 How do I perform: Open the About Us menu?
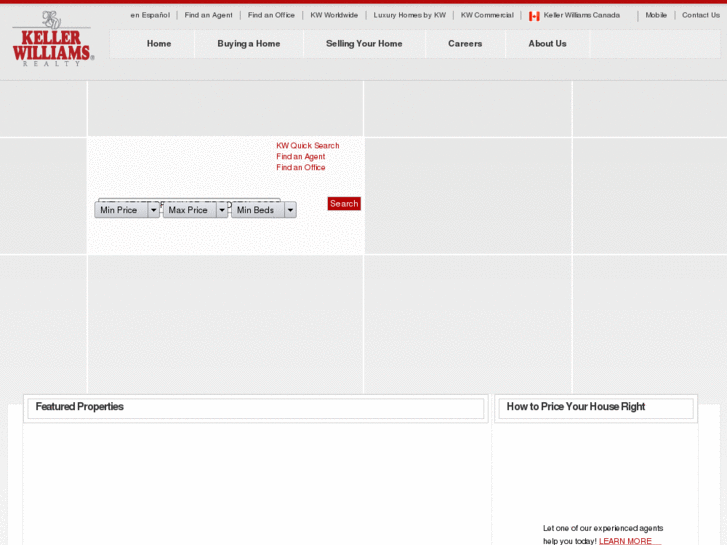pos(548,44)
